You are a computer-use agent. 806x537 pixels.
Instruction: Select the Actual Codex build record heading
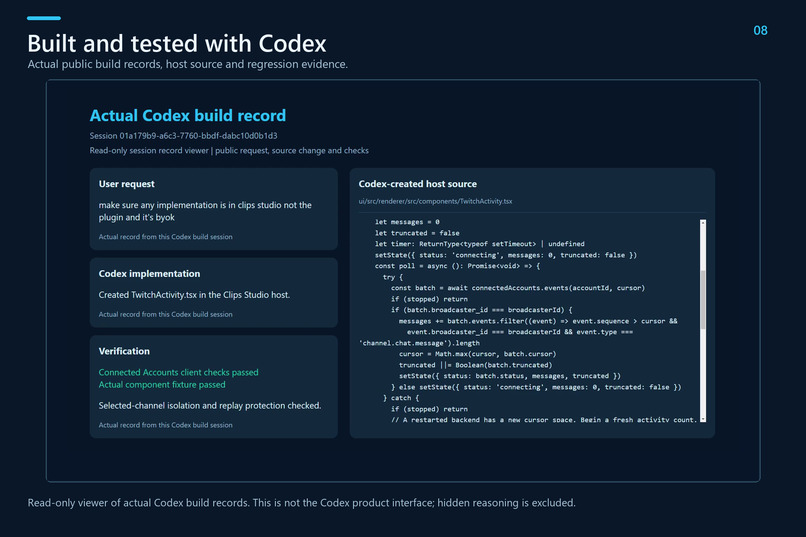pos(188,115)
